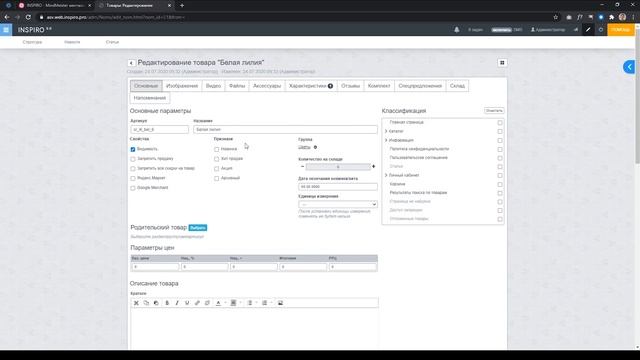This screenshot has width=640, height=360.
Task: Click the browser back arrow
Action: click(x=7, y=17)
